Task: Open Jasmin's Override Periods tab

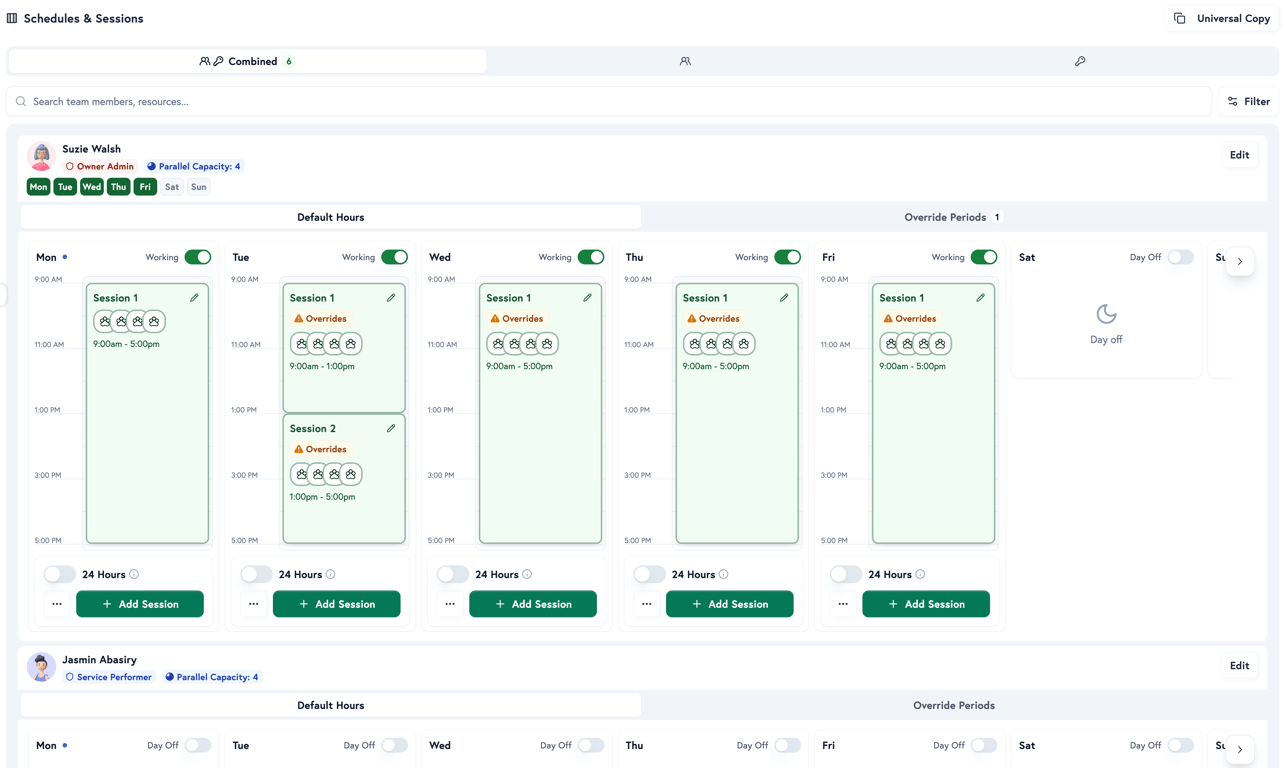Action: point(954,705)
